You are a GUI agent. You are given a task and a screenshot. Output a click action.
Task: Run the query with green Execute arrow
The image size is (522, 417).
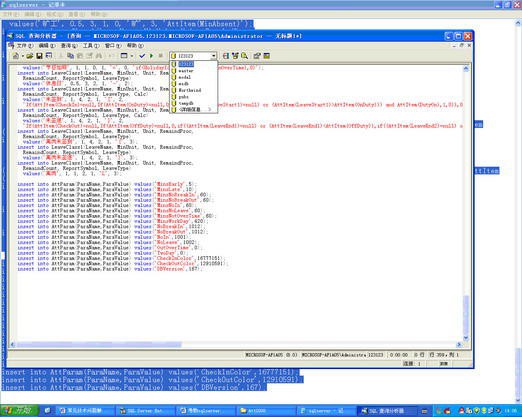pos(151,56)
